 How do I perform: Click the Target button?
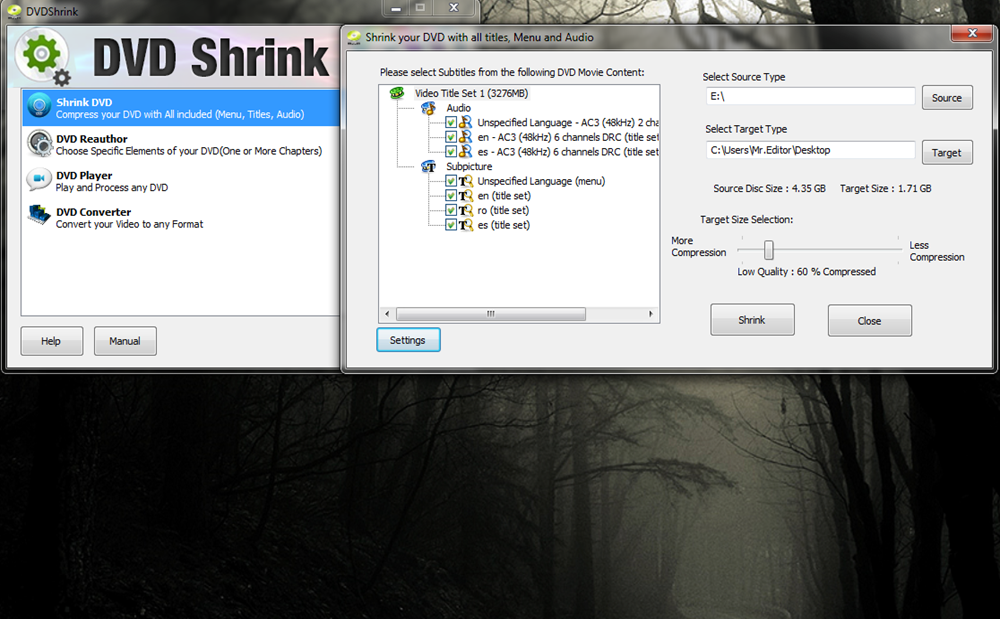pyautogui.click(x=947, y=152)
